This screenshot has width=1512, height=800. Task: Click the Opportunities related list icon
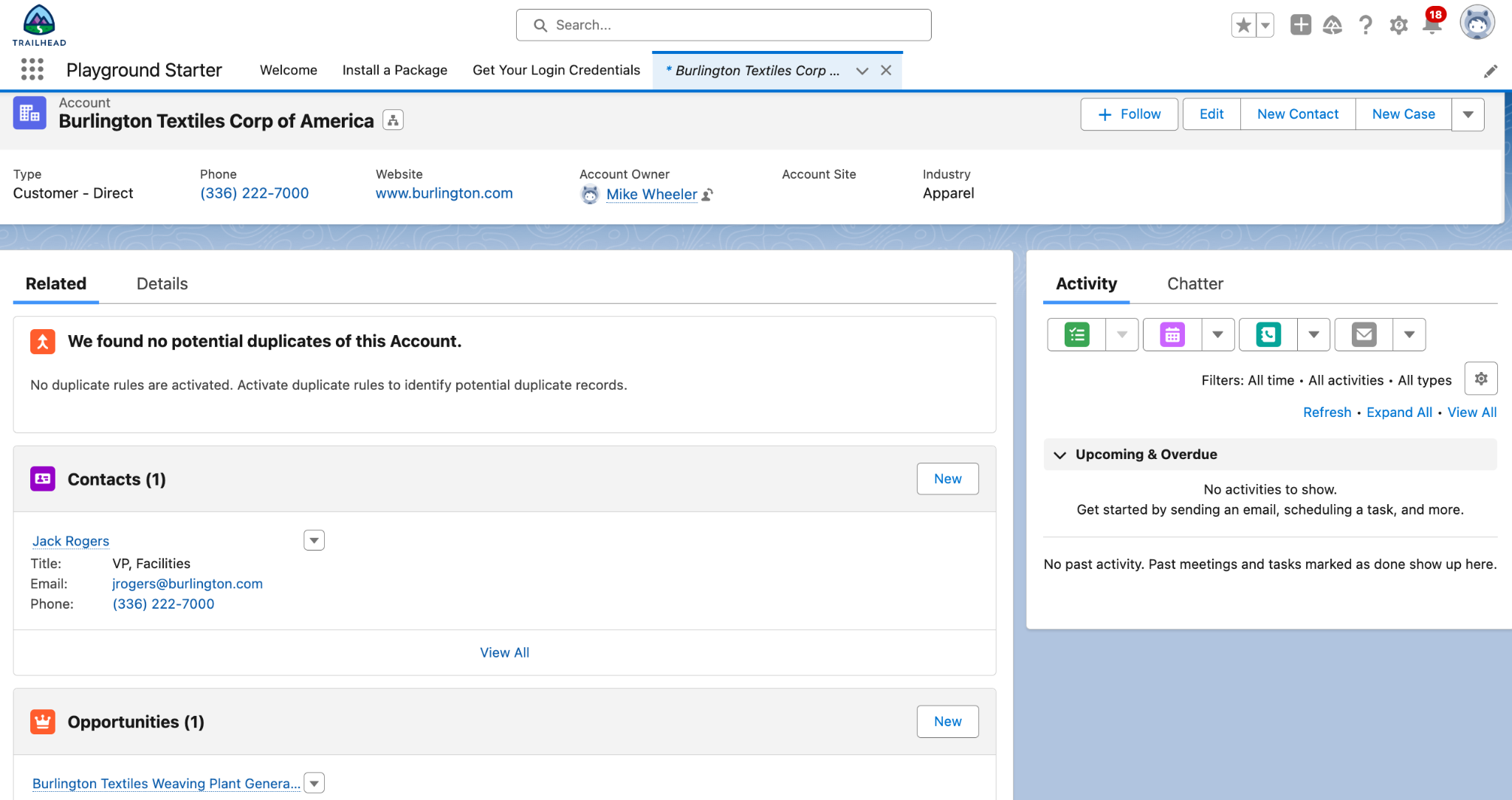coord(43,721)
